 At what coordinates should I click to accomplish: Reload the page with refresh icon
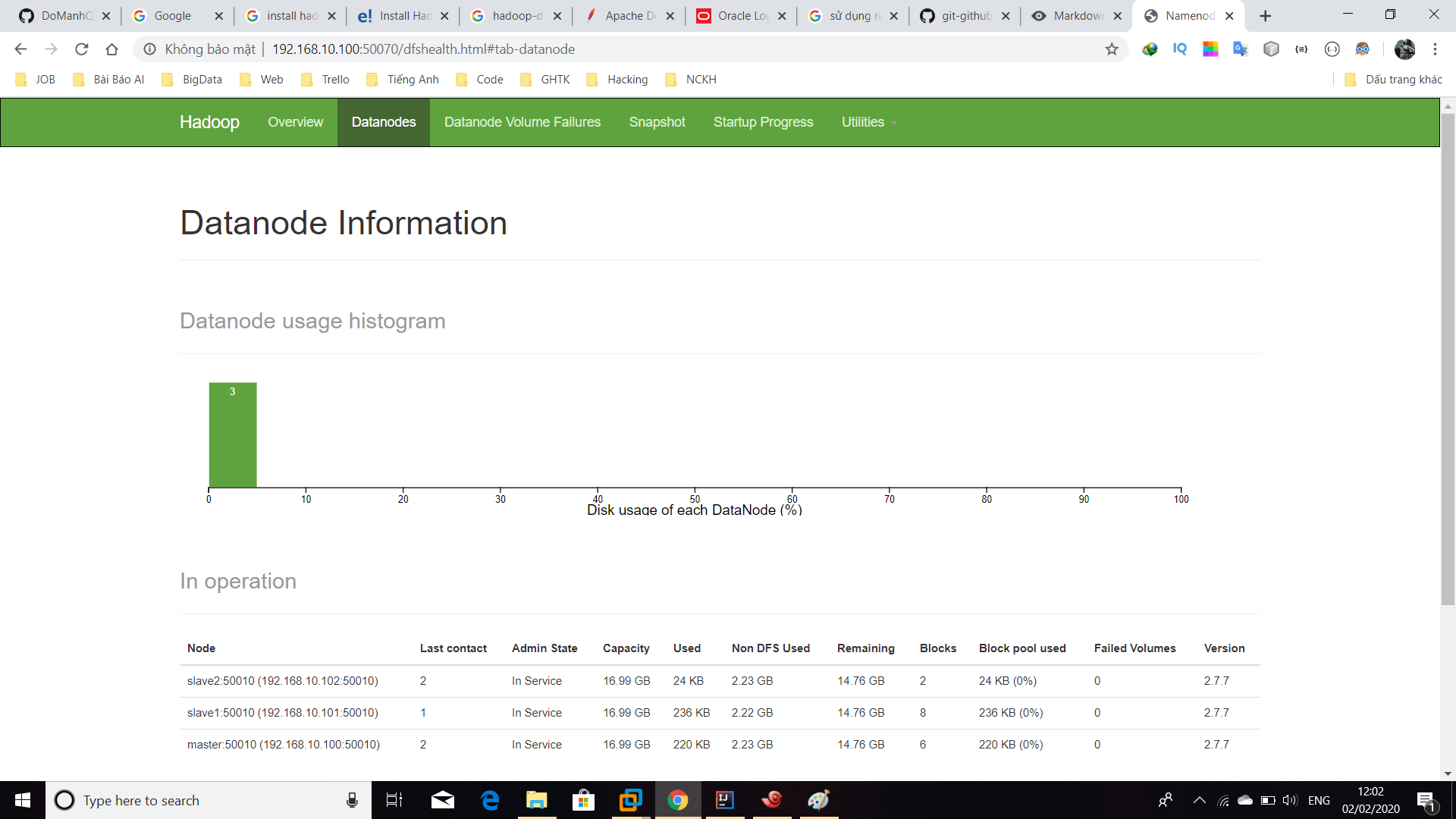pos(81,49)
